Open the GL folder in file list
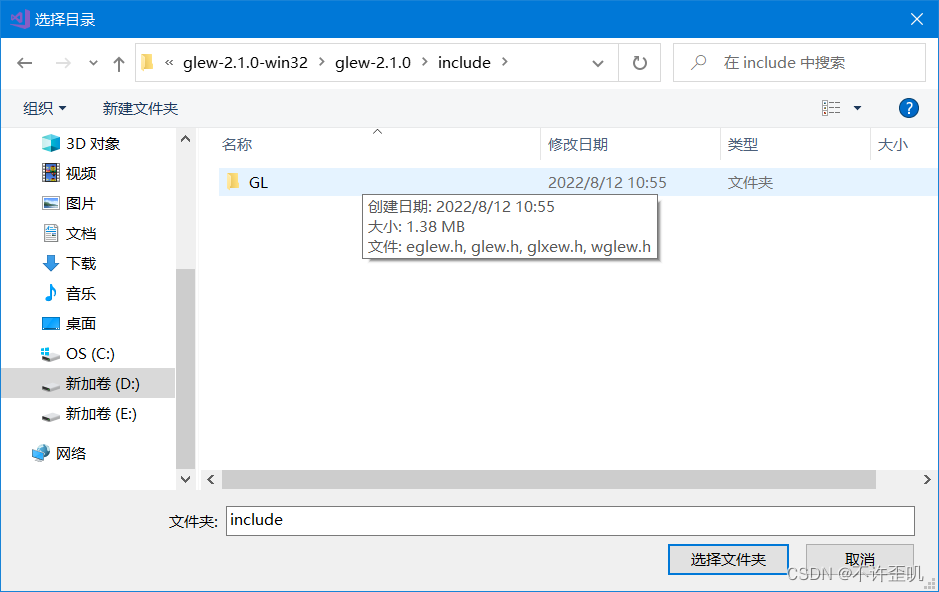The image size is (939, 592). pyautogui.click(x=259, y=182)
